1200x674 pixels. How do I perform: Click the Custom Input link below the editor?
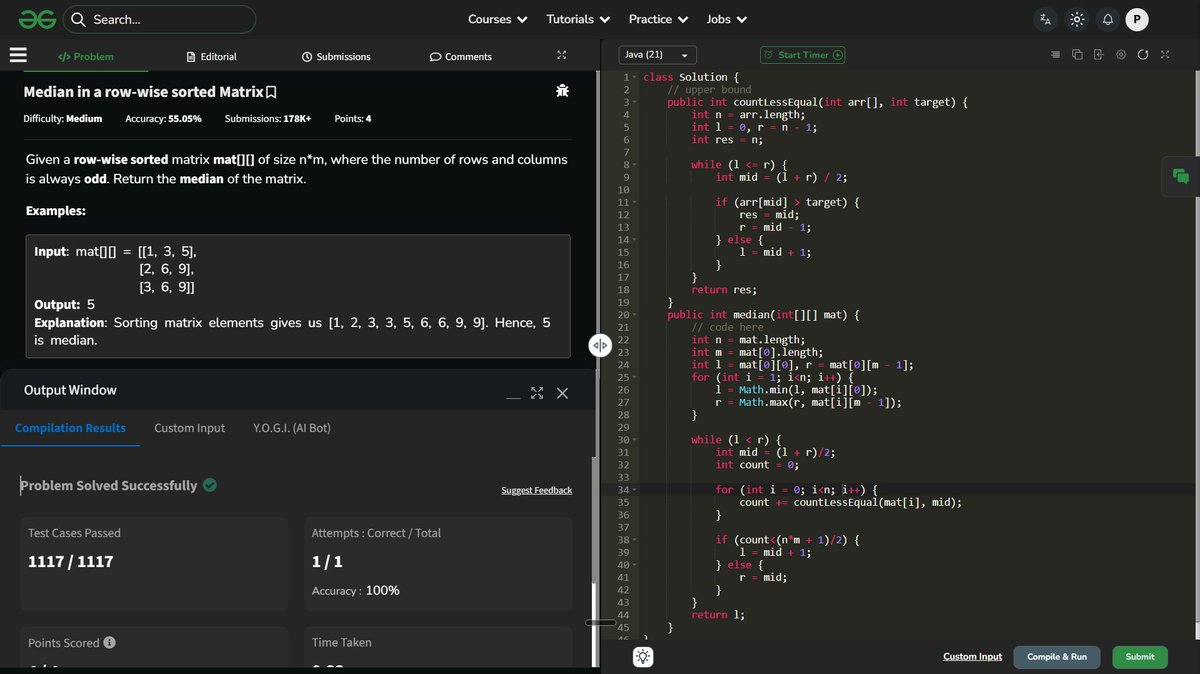tap(972, 657)
